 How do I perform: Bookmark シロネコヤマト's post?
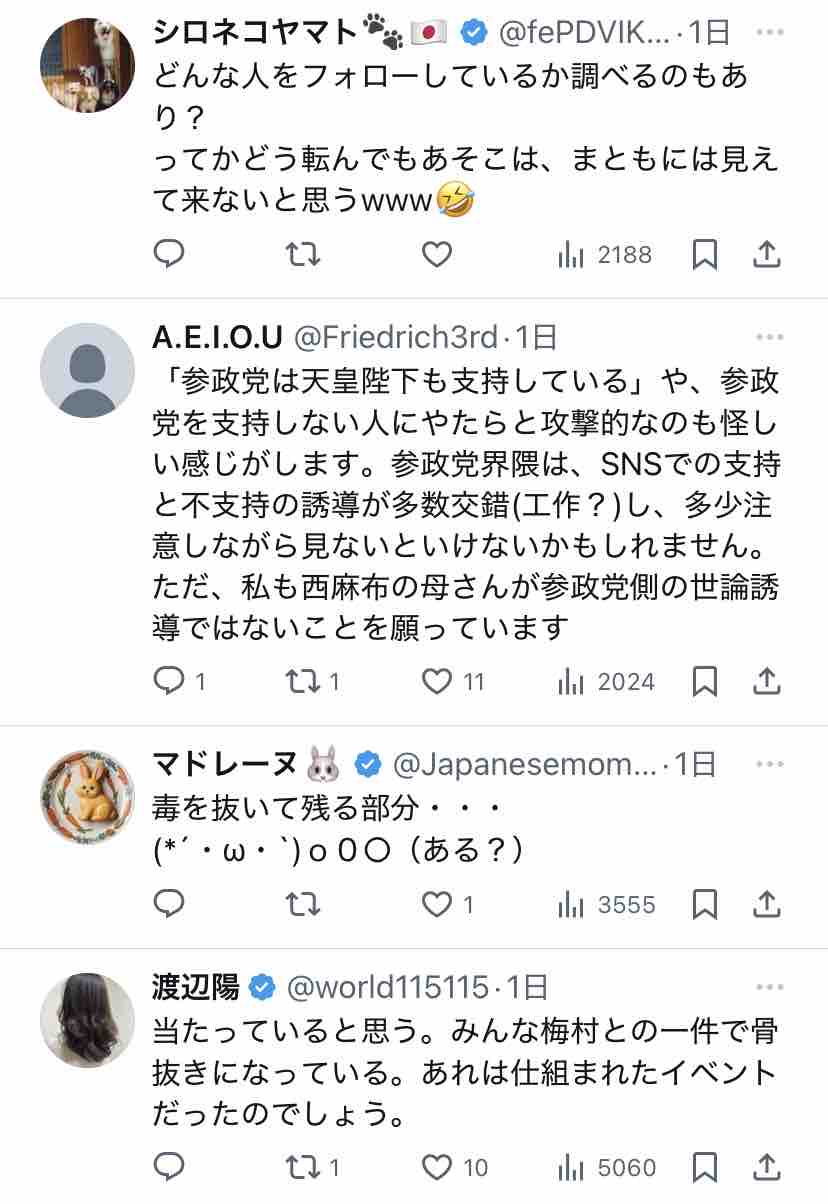705,255
